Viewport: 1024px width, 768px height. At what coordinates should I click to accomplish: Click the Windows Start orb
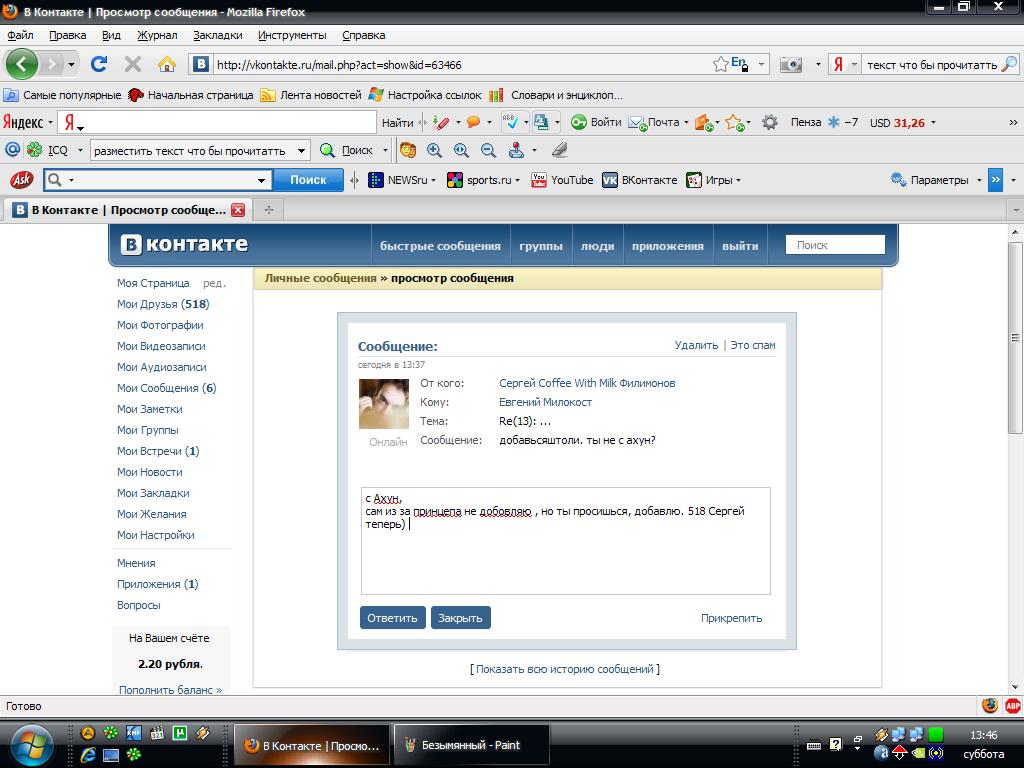31,746
